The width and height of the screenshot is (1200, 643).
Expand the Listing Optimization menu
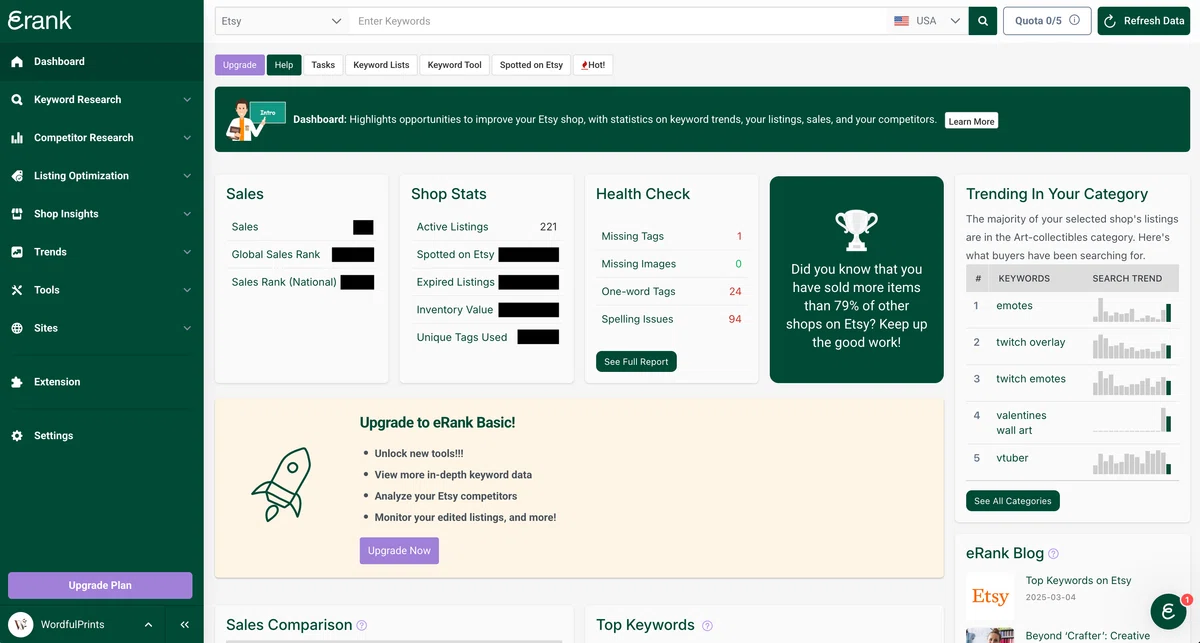point(187,176)
